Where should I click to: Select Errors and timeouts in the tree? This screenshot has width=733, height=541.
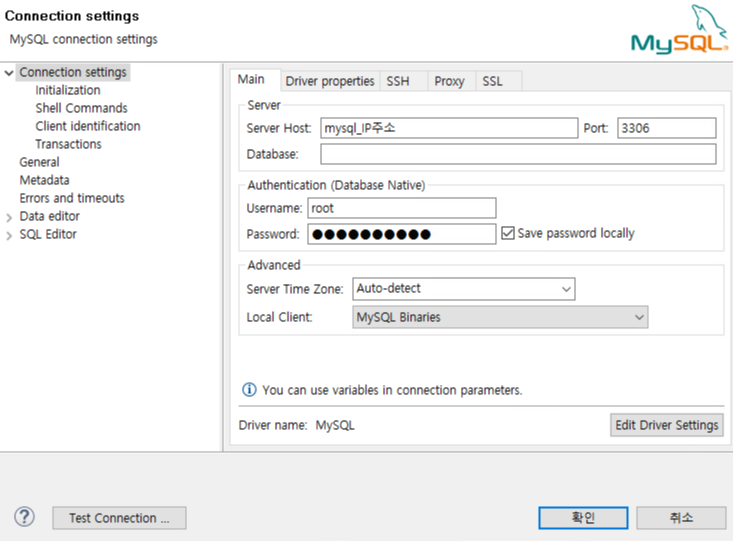tap(72, 198)
